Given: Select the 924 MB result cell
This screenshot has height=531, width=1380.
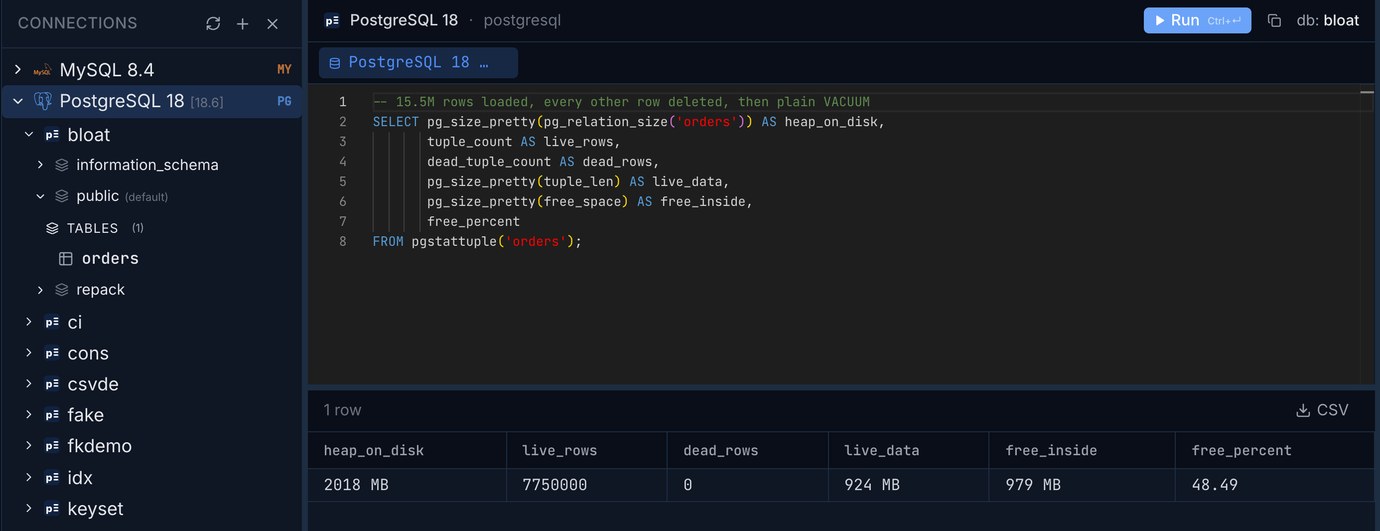Looking at the screenshot, I should [x=908, y=485].
